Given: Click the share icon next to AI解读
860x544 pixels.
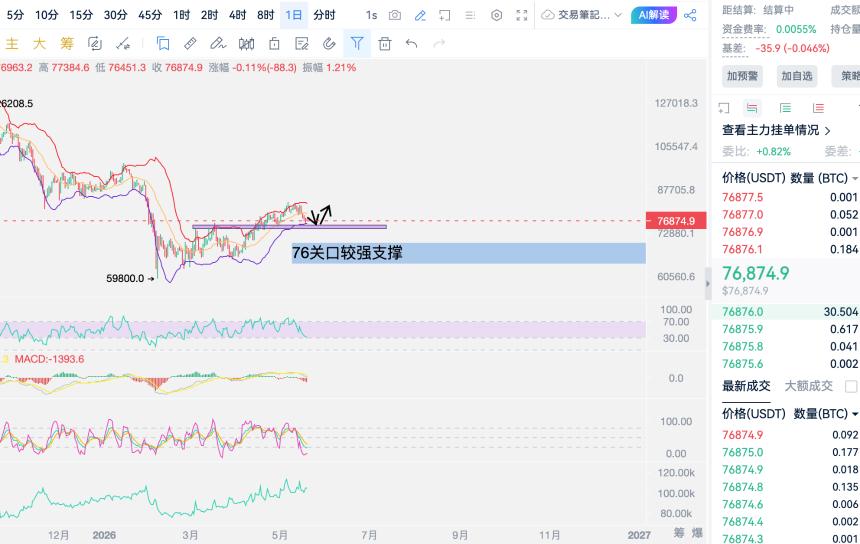Looking at the screenshot, I should coord(691,15).
